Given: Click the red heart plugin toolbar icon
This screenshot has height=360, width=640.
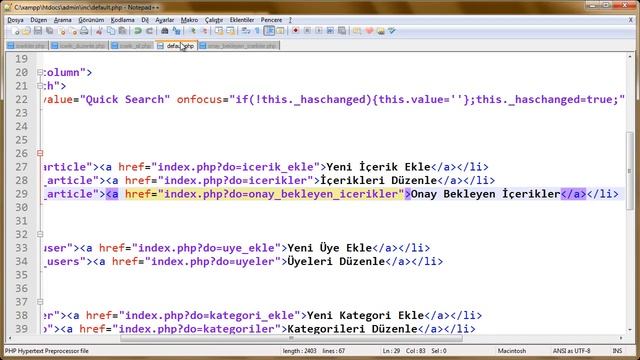Looking at the screenshot, I should 369,31.
